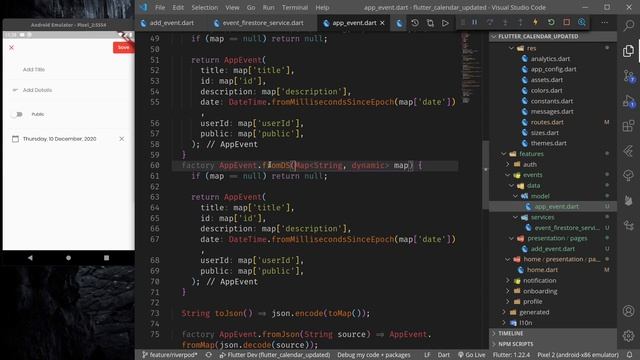The width and height of the screenshot is (640, 360).
Task: Click Pixel 2 device selector in status bar
Action: tap(578, 355)
